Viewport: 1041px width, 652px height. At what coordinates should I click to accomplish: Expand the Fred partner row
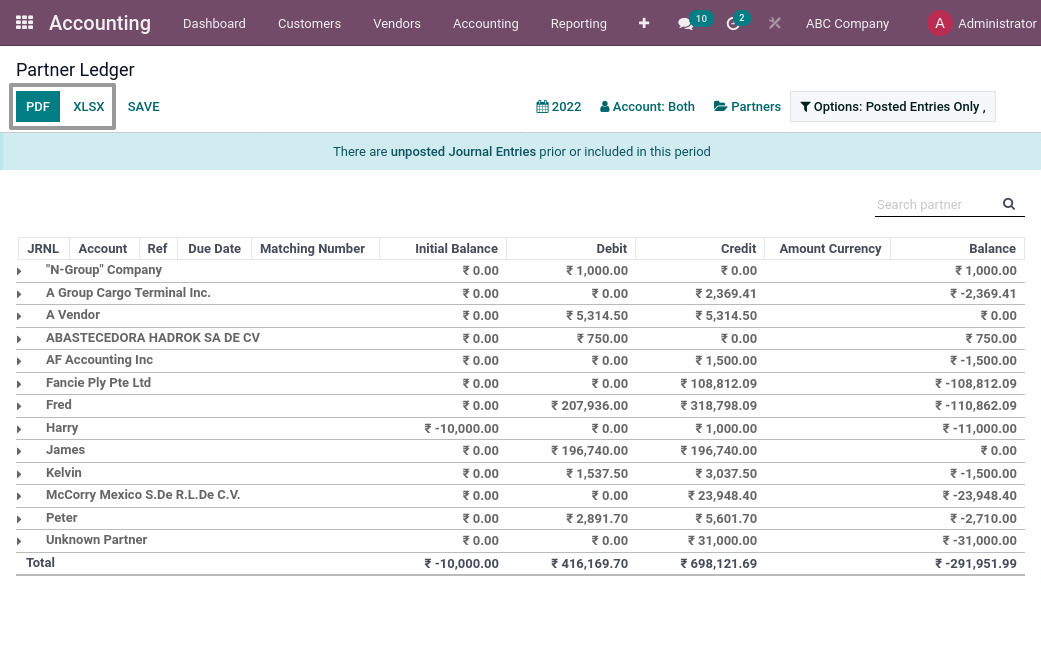coord(20,406)
